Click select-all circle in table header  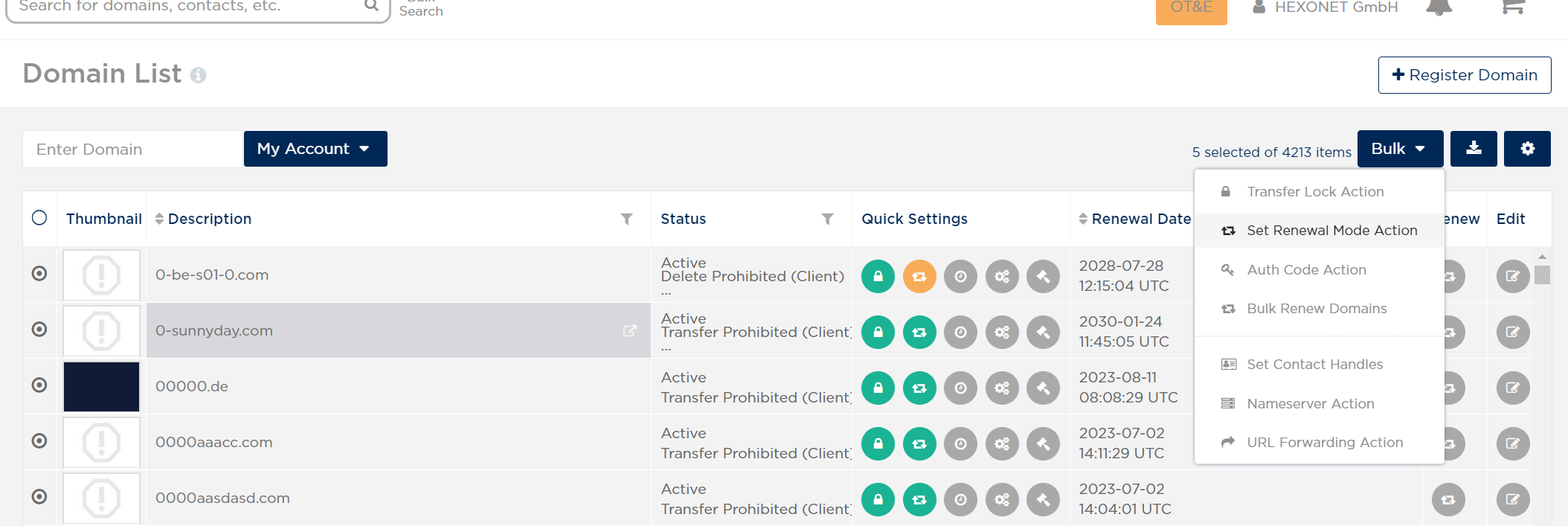(39, 217)
